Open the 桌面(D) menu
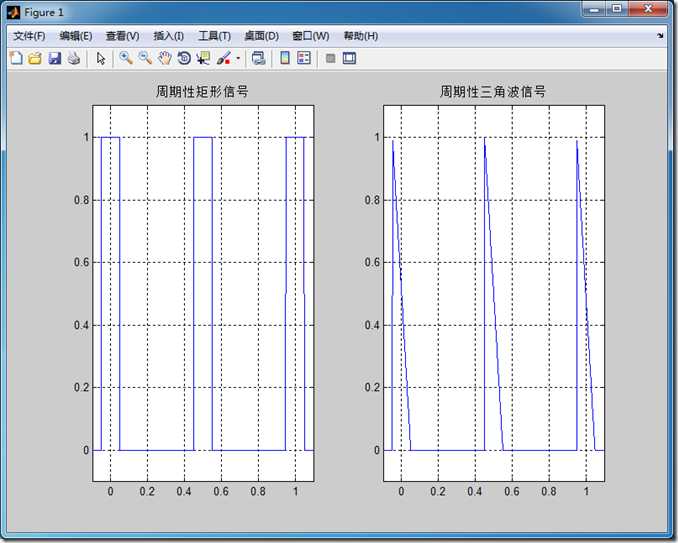This screenshot has width=678, height=543. pos(262,36)
